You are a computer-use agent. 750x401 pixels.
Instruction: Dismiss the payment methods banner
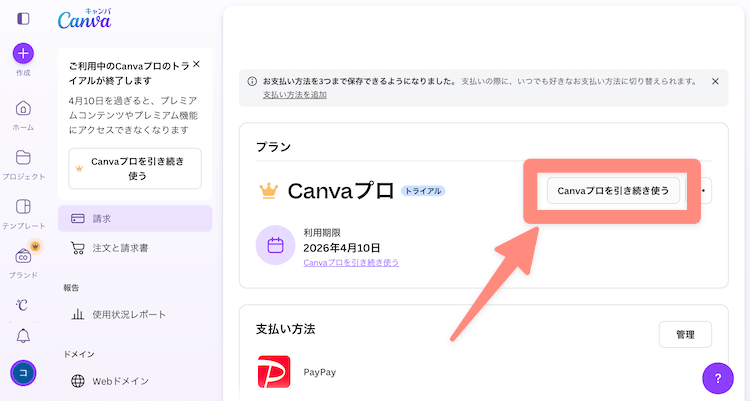(x=715, y=81)
